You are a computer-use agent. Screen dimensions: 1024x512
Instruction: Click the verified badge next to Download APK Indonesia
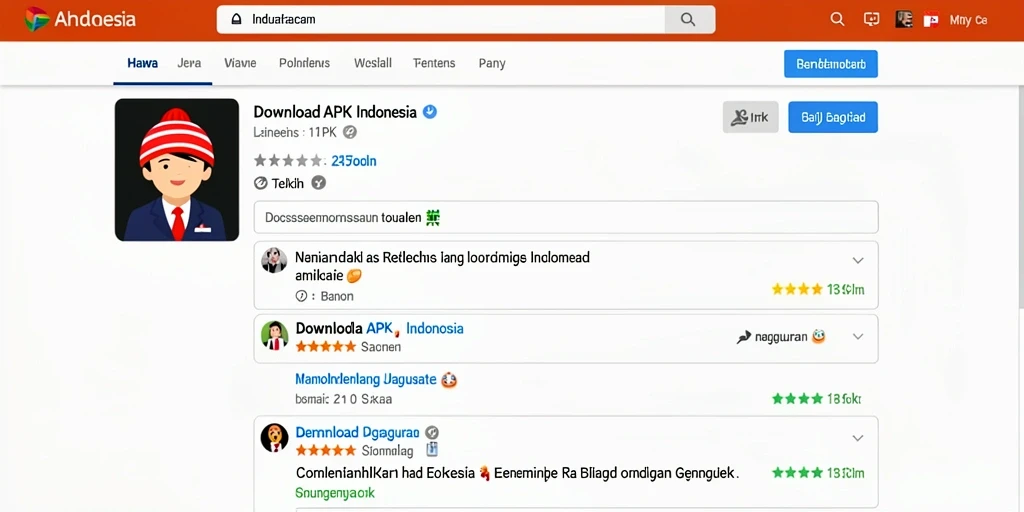tap(430, 112)
